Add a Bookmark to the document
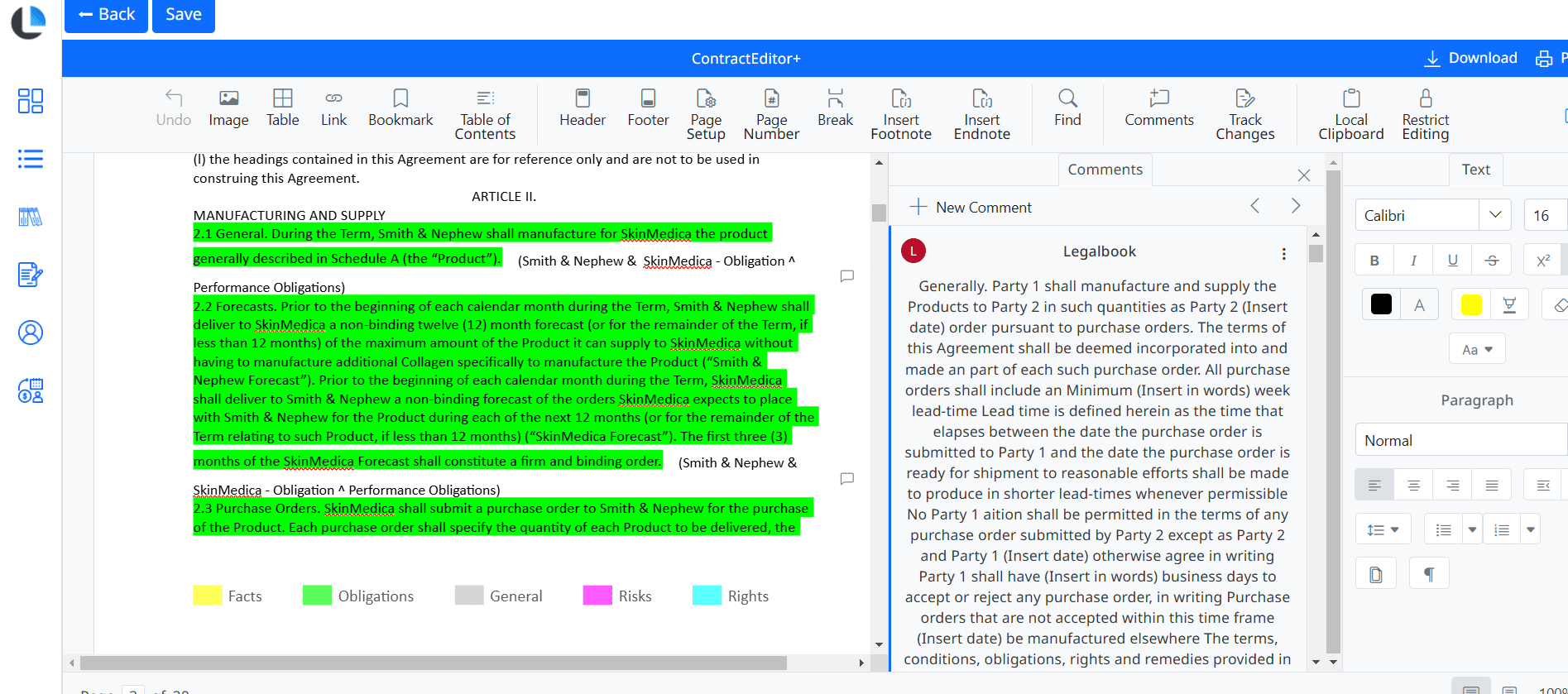This screenshot has width=1568, height=694. (x=400, y=108)
